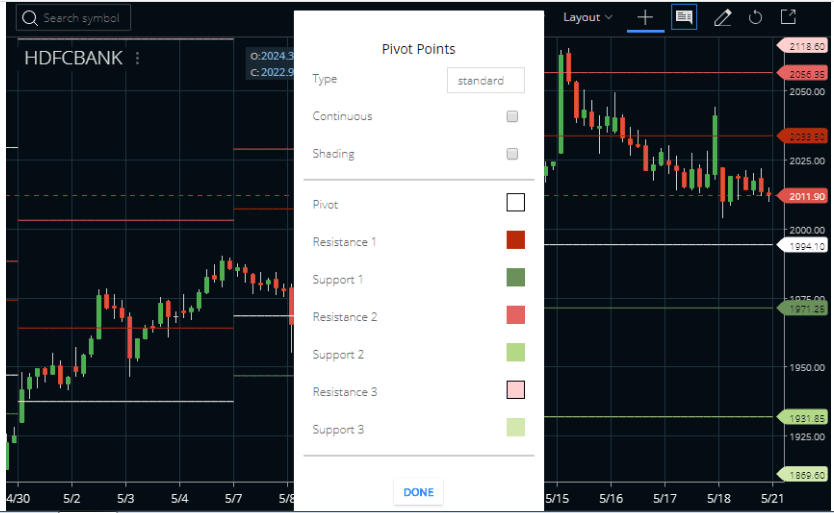
Task: Click the 1931.85 support price label
Action: (803, 418)
